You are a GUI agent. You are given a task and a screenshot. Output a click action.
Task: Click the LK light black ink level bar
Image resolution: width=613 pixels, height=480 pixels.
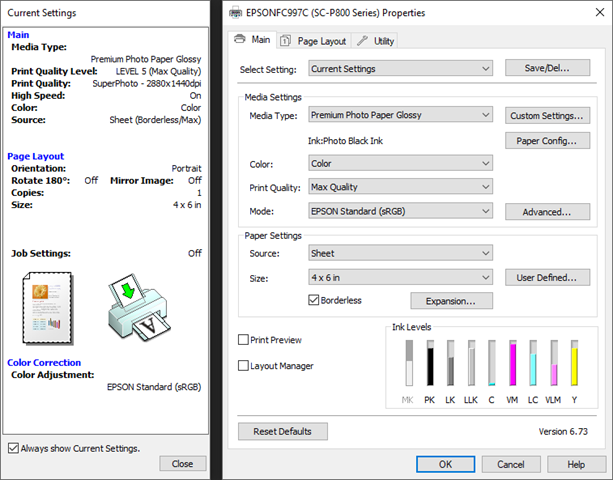(450, 363)
